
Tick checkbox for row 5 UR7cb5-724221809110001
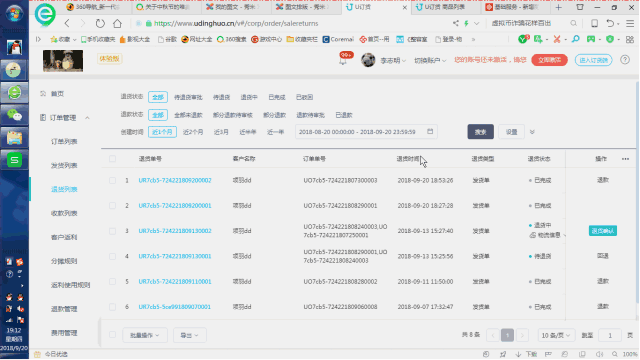(112, 282)
